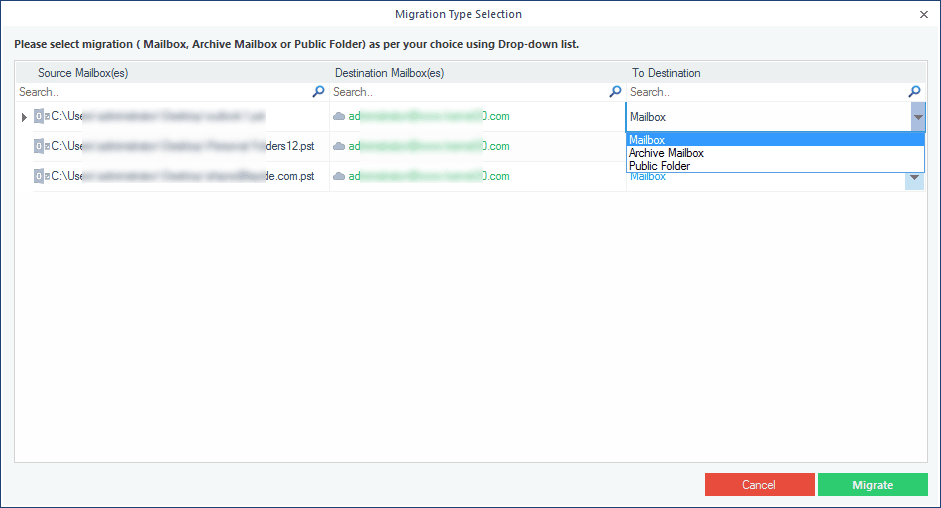Click cloud icon in first destination row
Viewport: 941px width, 508px height.
[339, 116]
